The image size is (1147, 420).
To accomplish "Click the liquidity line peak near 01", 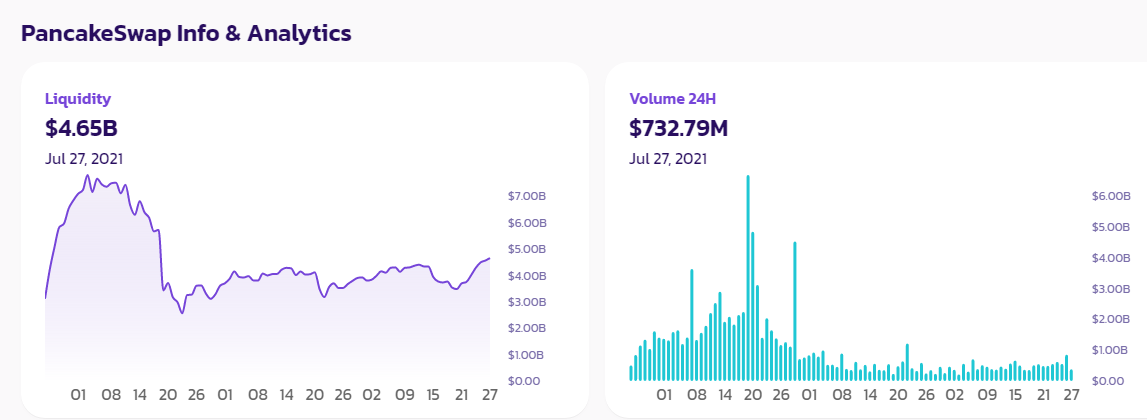I will pyautogui.click(x=87, y=176).
